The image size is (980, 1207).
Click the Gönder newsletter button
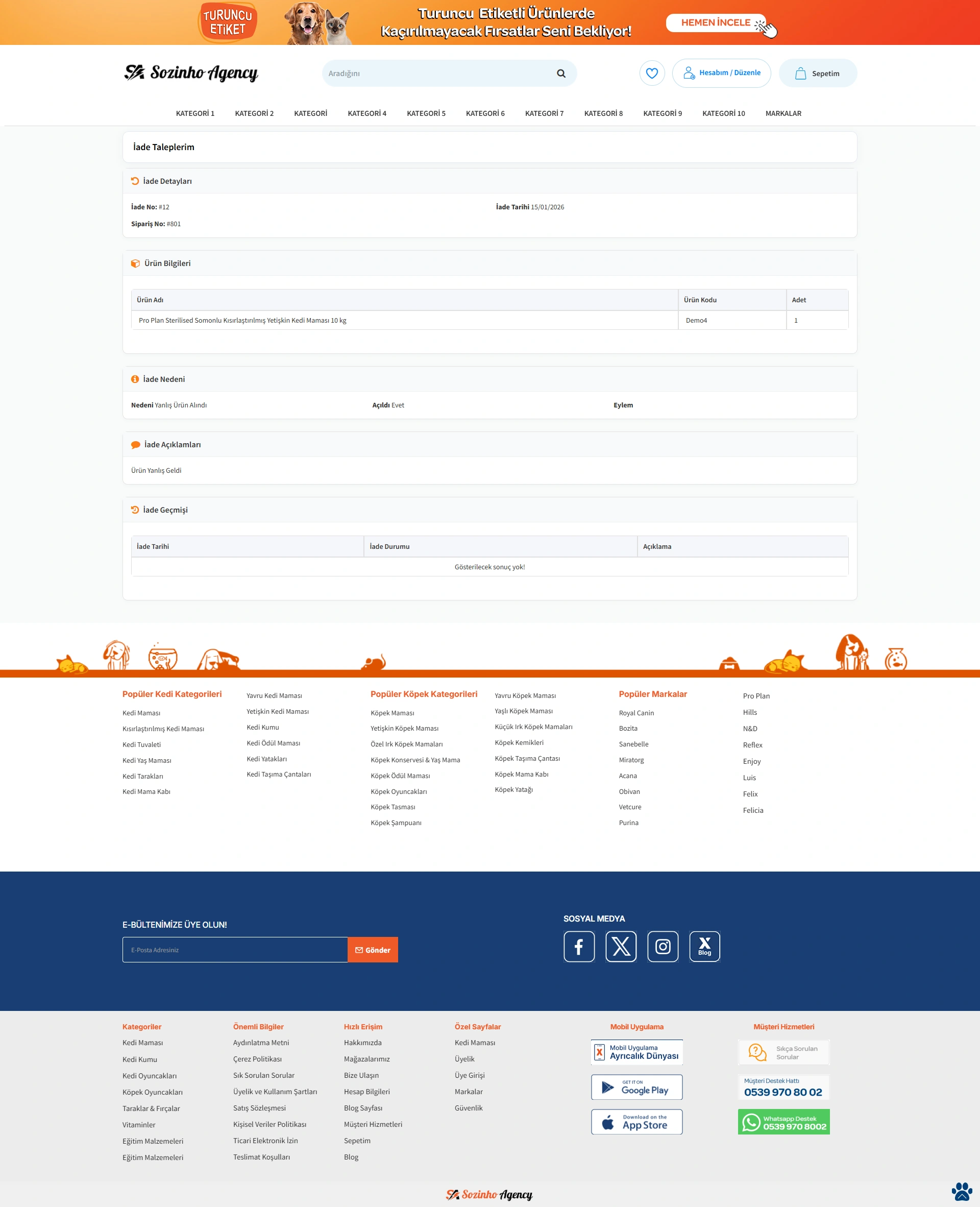coord(373,950)
